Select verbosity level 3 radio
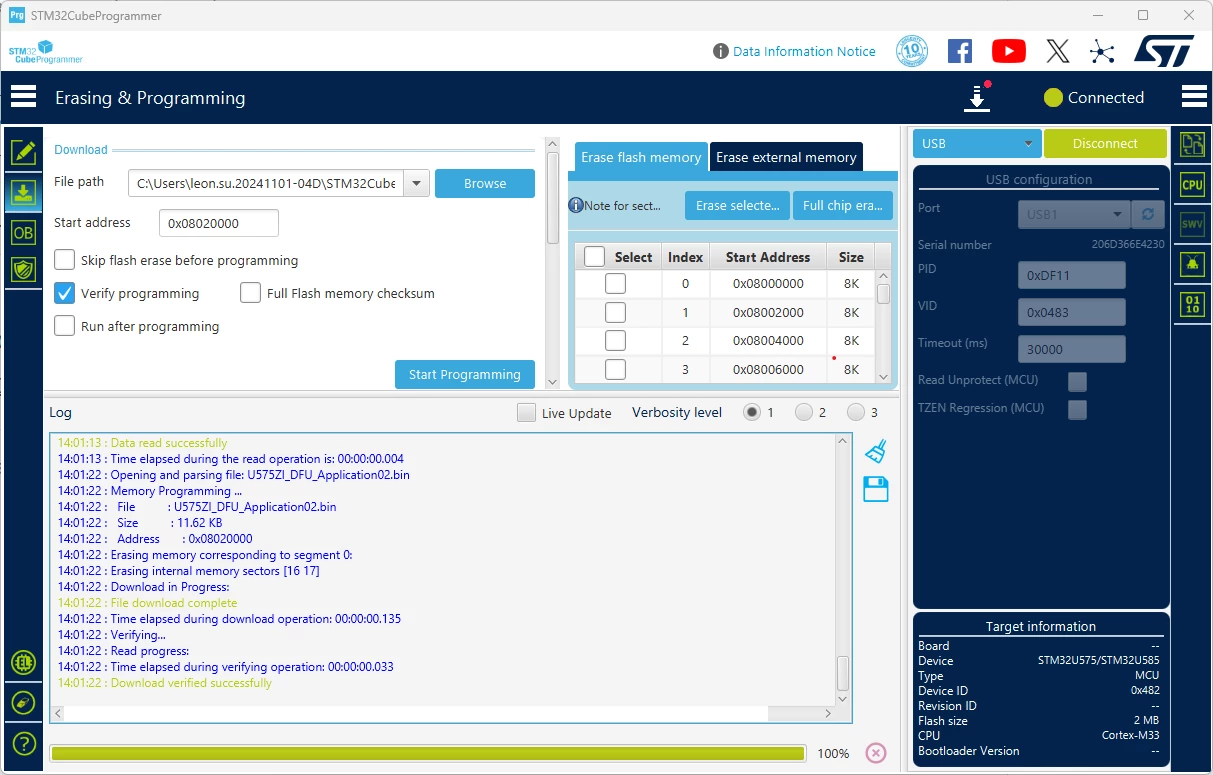The width and height of the screenshot is (1213, 775). 856,412
